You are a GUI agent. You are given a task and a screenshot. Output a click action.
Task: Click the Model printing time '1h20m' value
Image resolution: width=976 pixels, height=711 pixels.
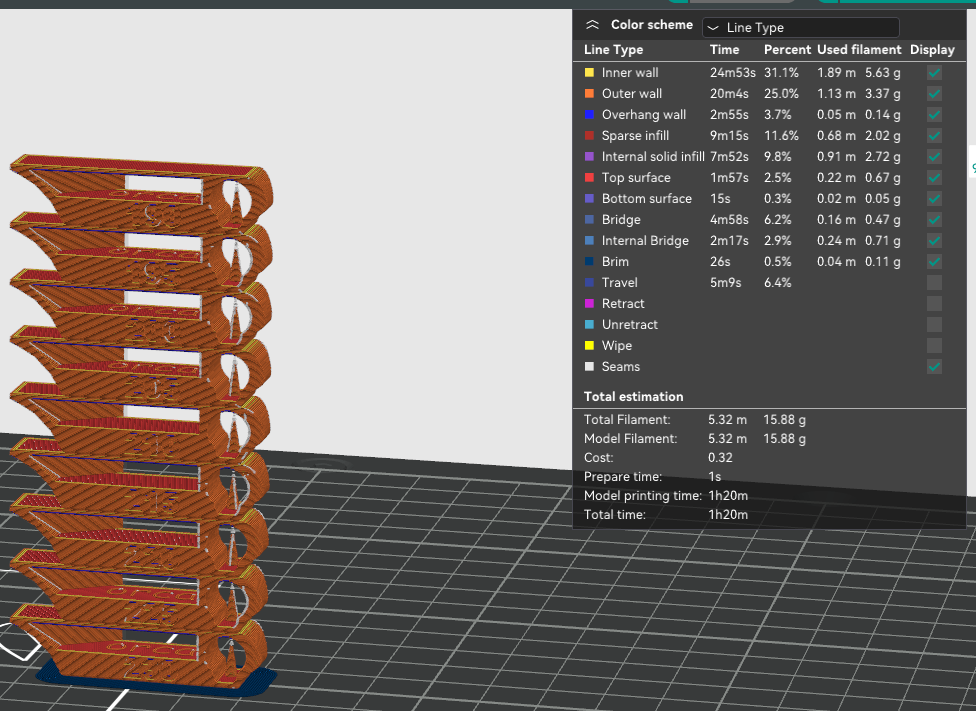click(x=728, y=496)
